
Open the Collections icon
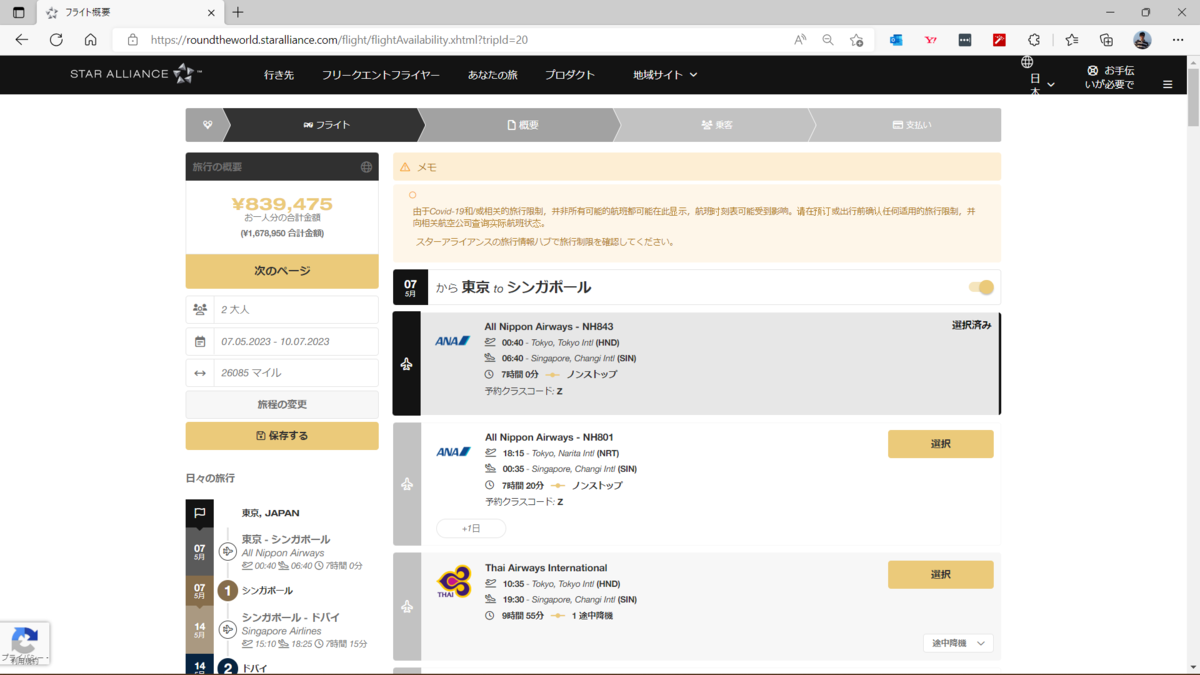click(x=1106, y=40)
